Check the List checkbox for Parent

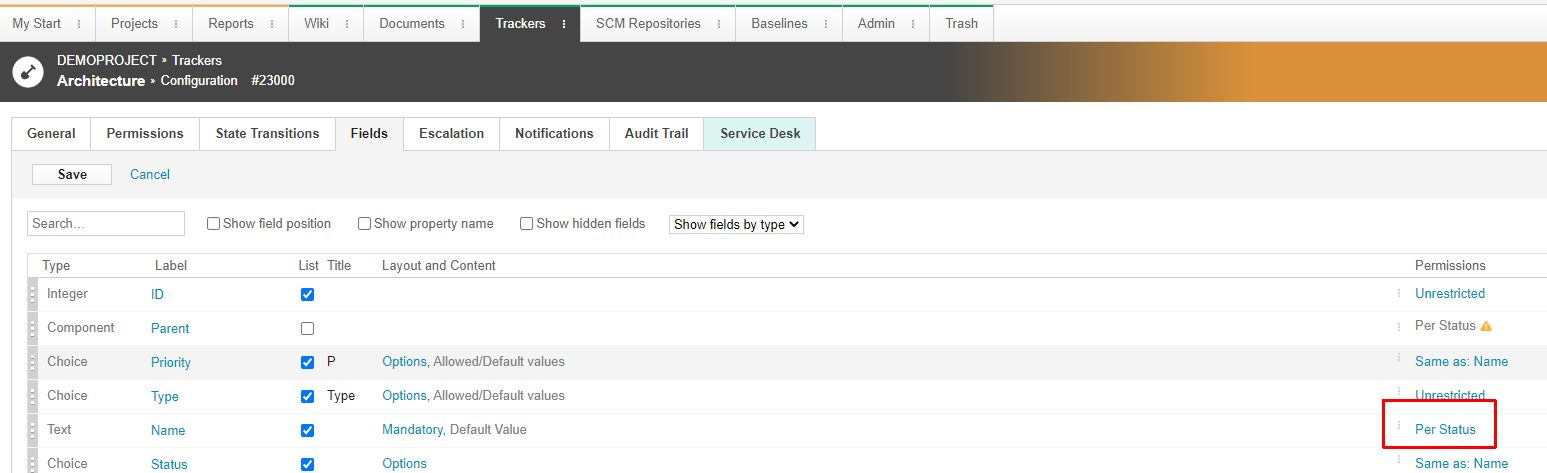click(307, 328)
